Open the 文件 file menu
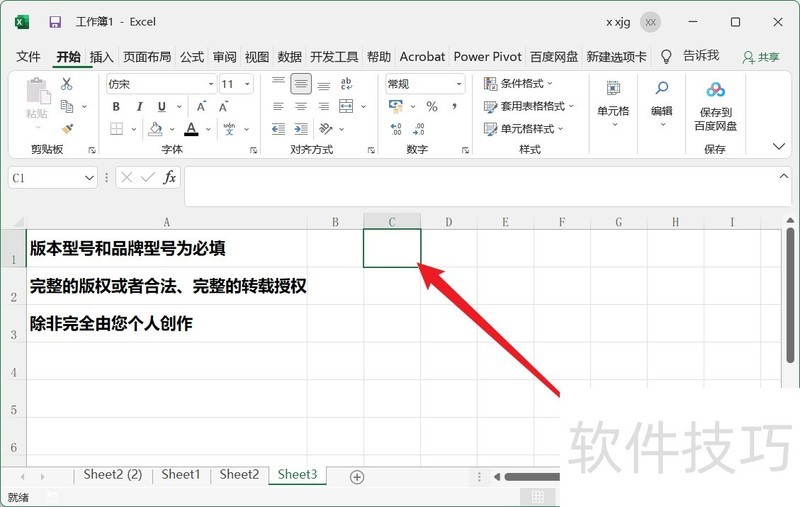Image resolution: width=800 pixels, height=507 pixels. (29, 57)
